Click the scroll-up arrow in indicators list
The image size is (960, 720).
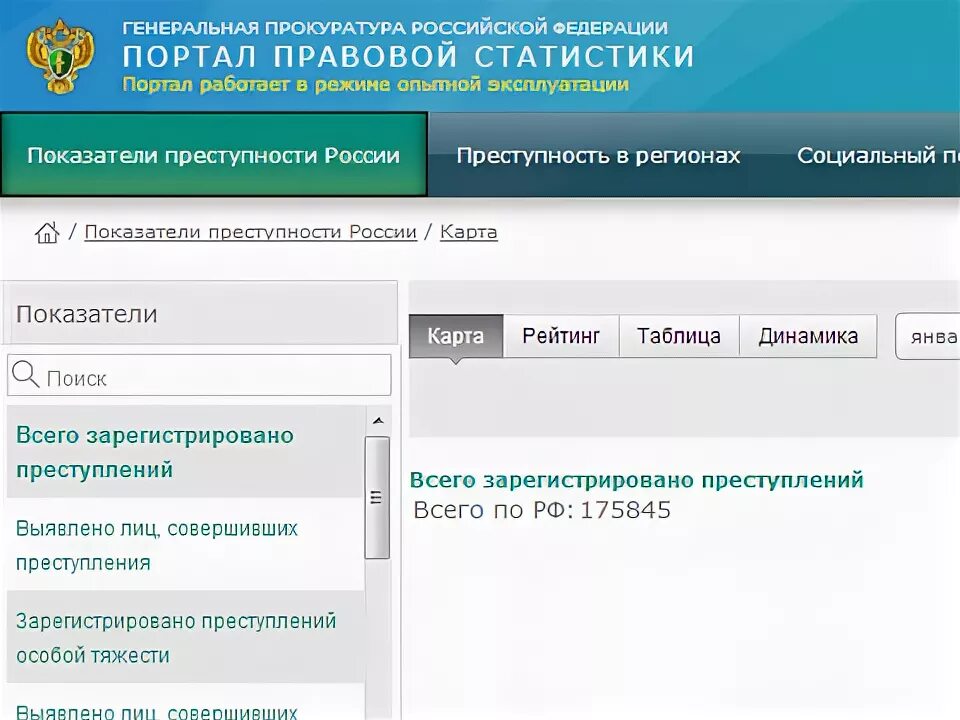coord(378,421)
